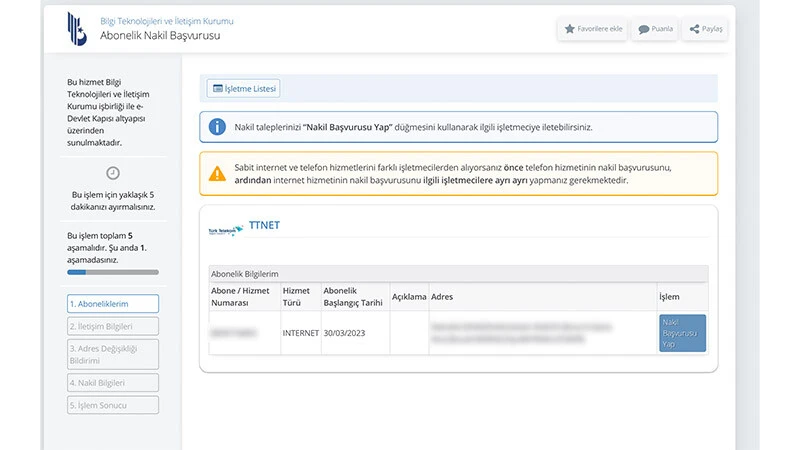Click the Açıklama column header
Viewport: 800px width, 450px height.
(409, 296)
